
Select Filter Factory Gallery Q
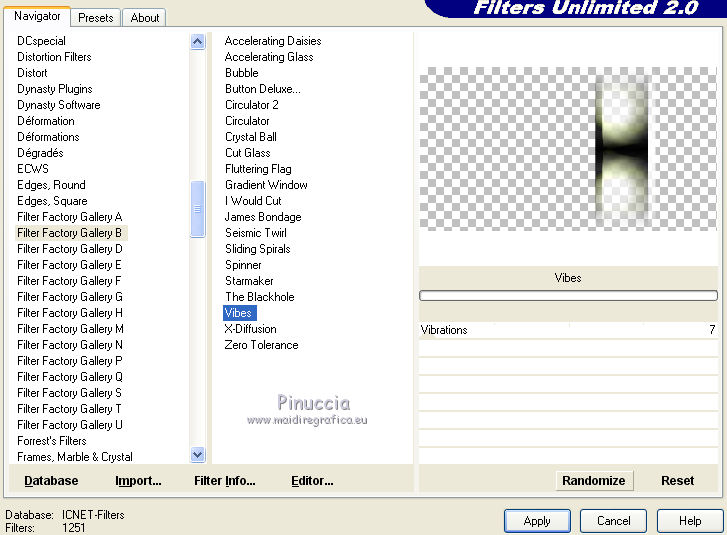(x=70, y=377)
